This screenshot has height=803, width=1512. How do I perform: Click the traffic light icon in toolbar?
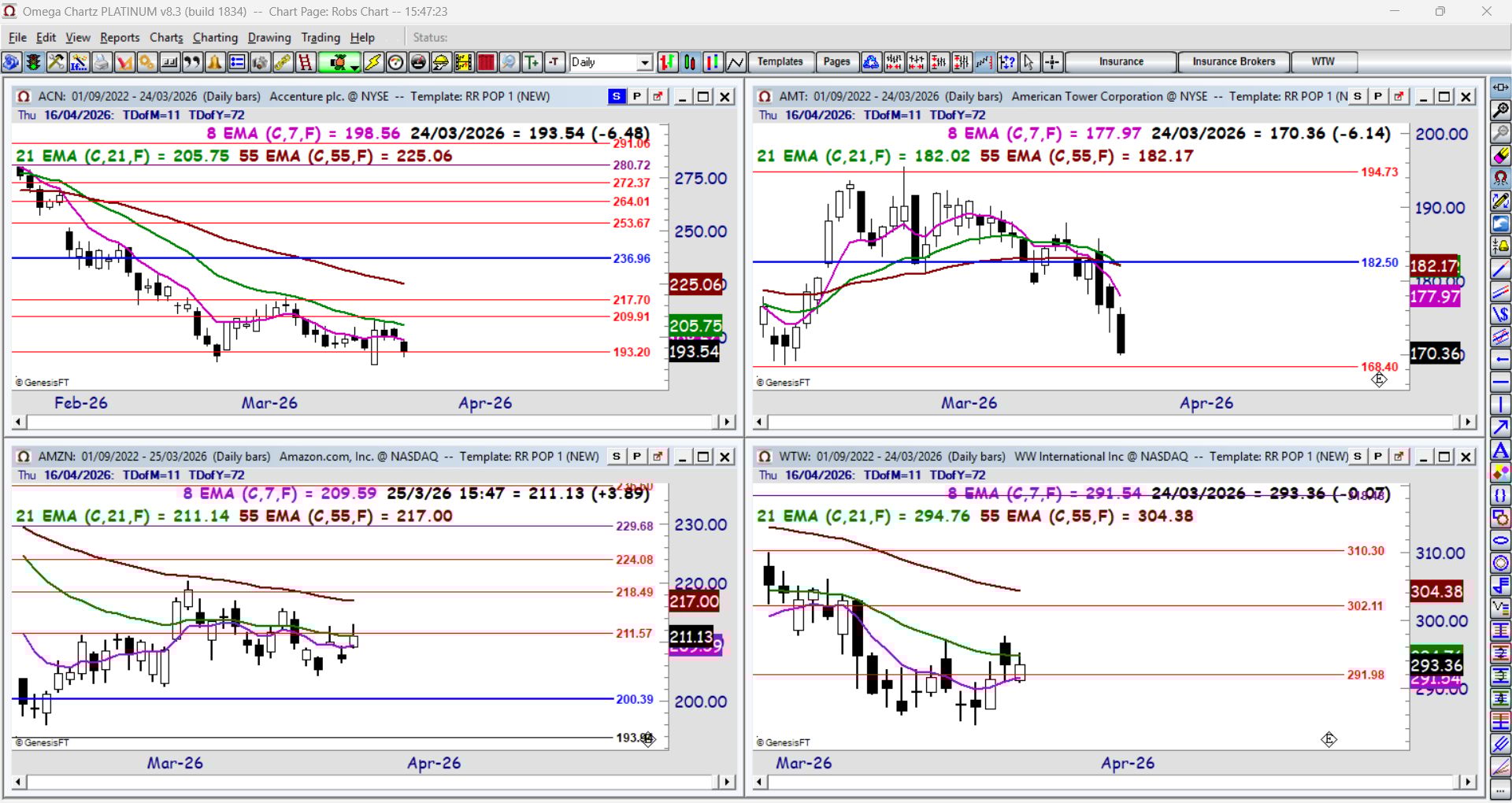[x=34, y=62]
